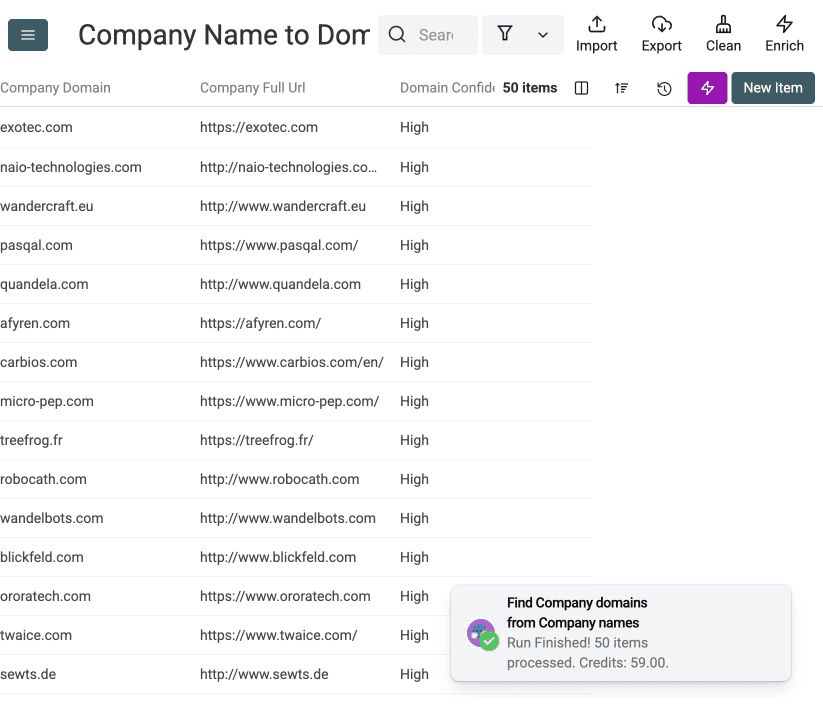
Task: Click the https://treefrog.fr/ cell
Action: 257,440
